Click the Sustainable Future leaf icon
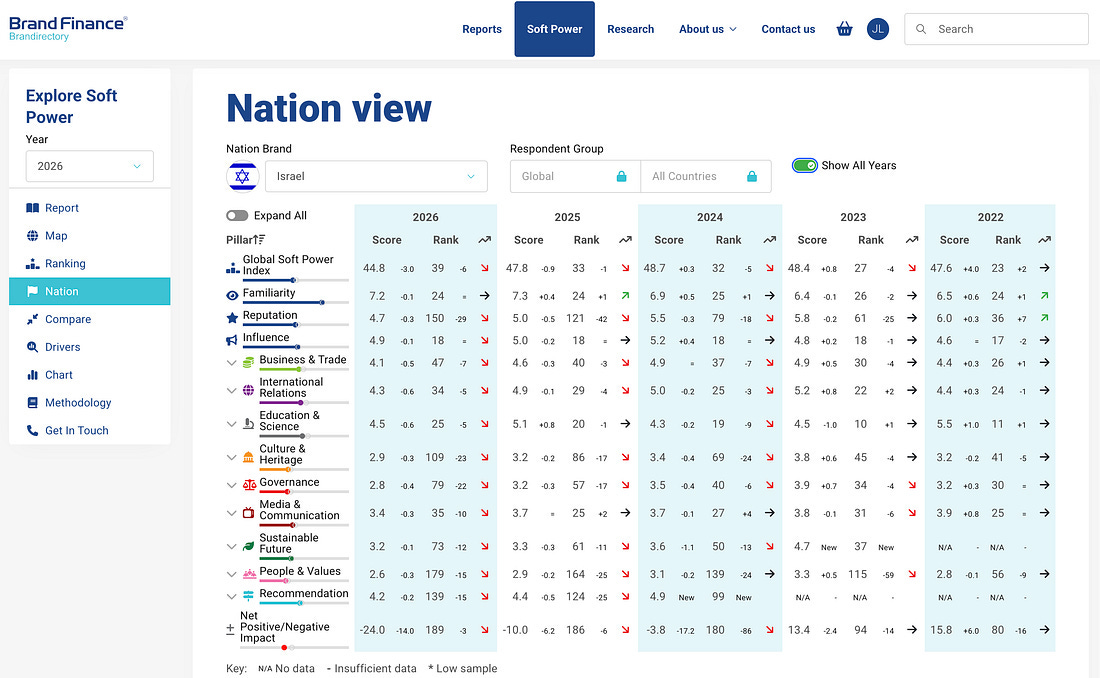The height and width of the screenshot is (678, 1100). (248, 546)
